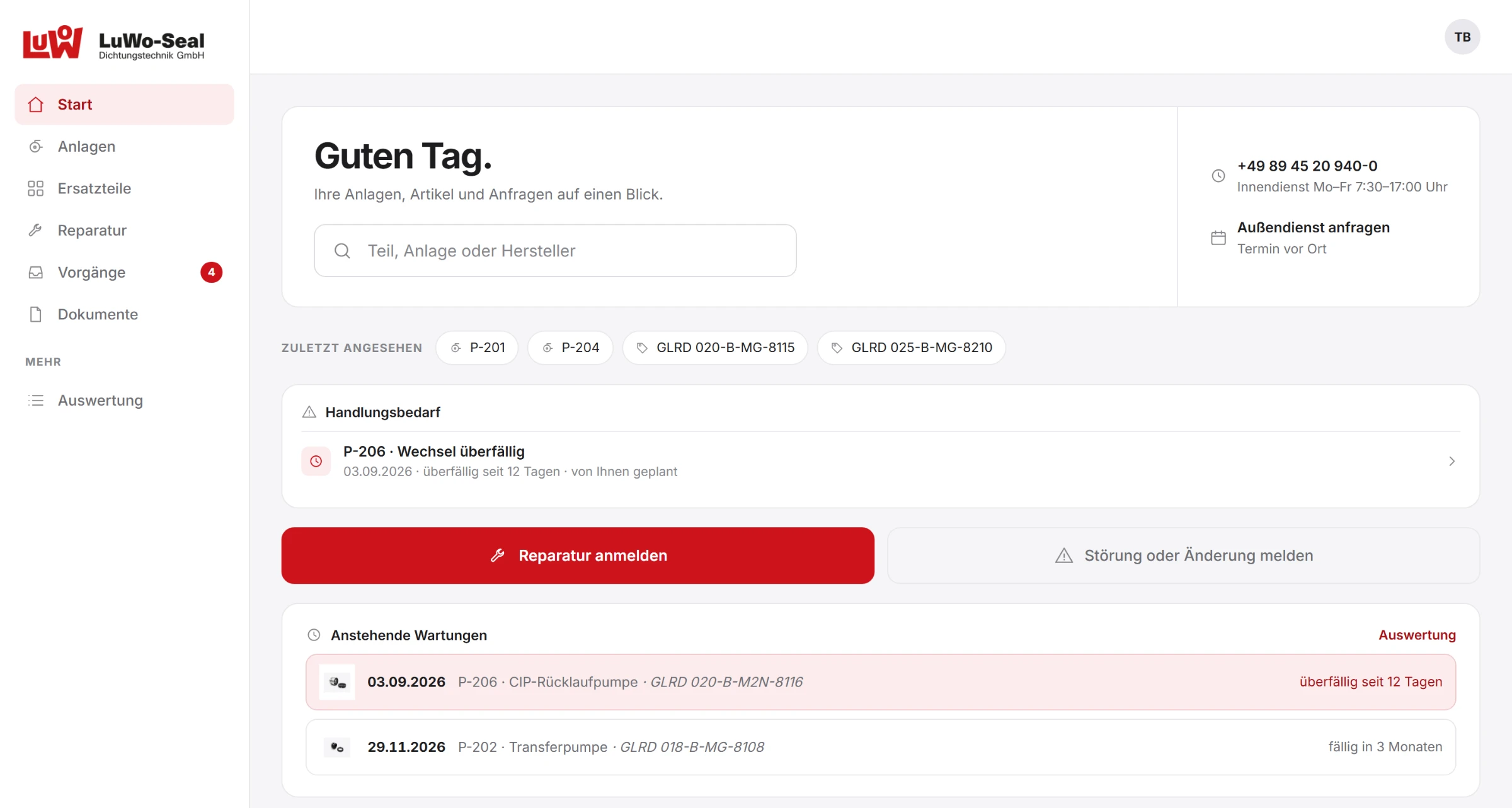Open chip GLRD 025-B-MG-8210
Viewport: 1512px width, 808px height.
(911, 348)
